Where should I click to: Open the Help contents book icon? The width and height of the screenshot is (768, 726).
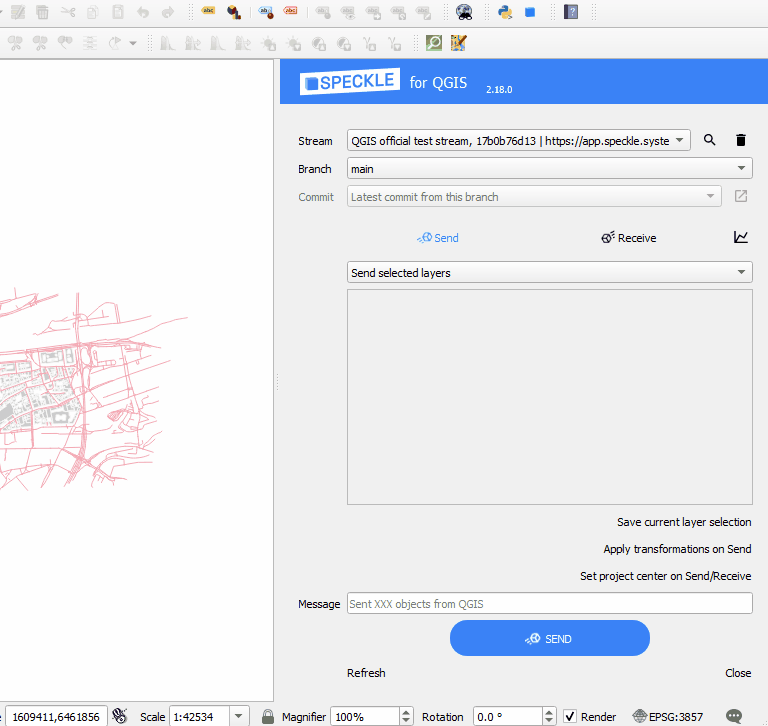(571, 12)
